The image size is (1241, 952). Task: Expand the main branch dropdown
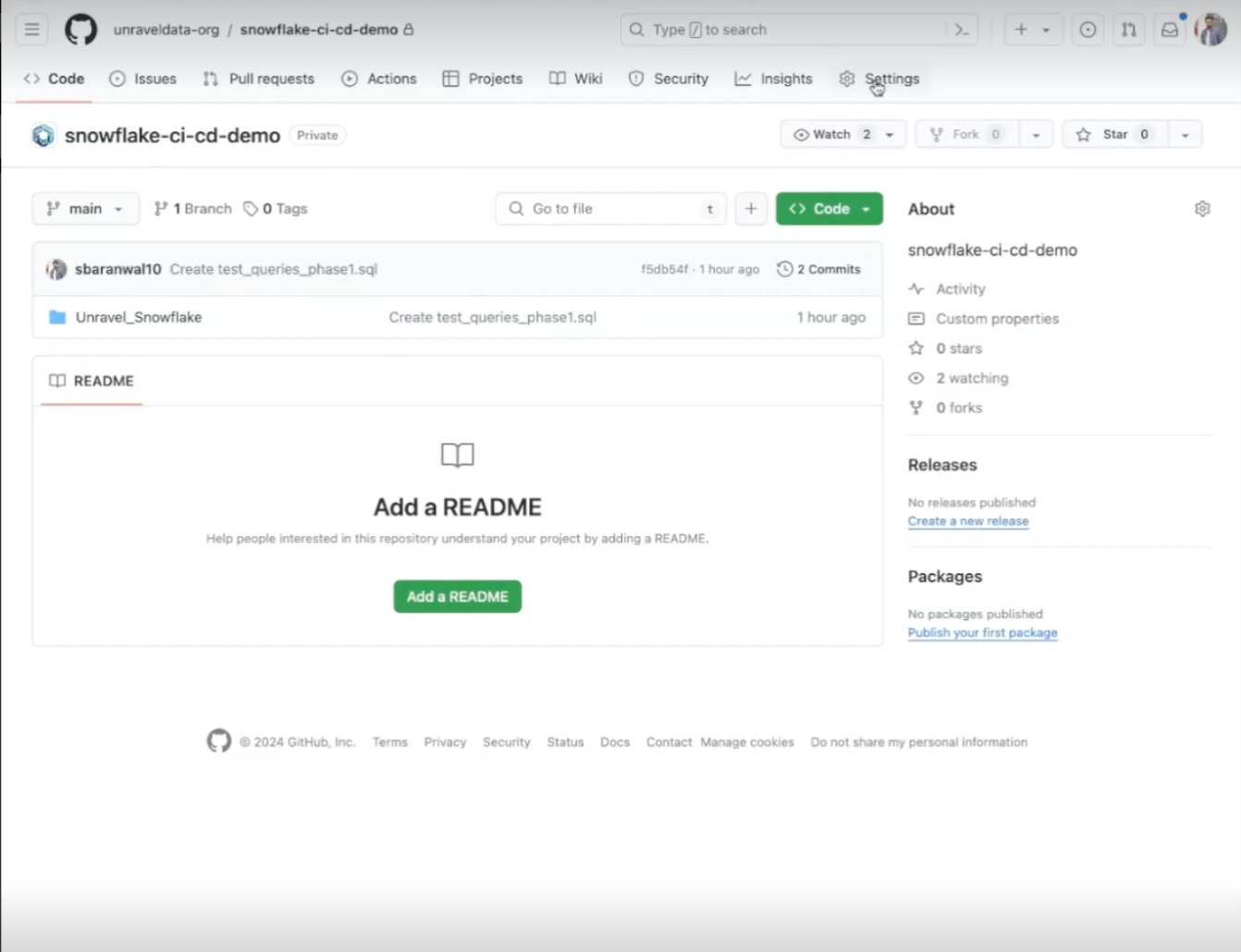pos(85,209)
